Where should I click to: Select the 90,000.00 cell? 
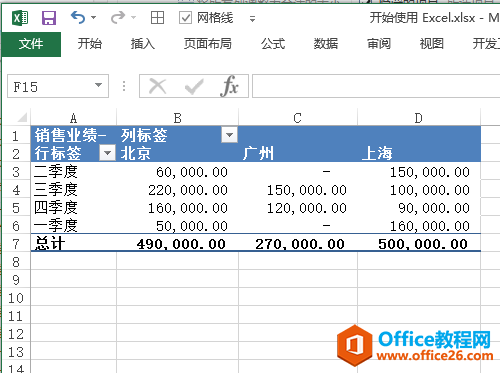(x=419, y=207)
